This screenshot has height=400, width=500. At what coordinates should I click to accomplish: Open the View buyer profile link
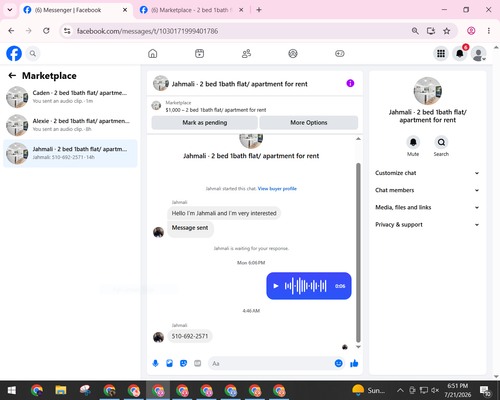coord(277,189)
